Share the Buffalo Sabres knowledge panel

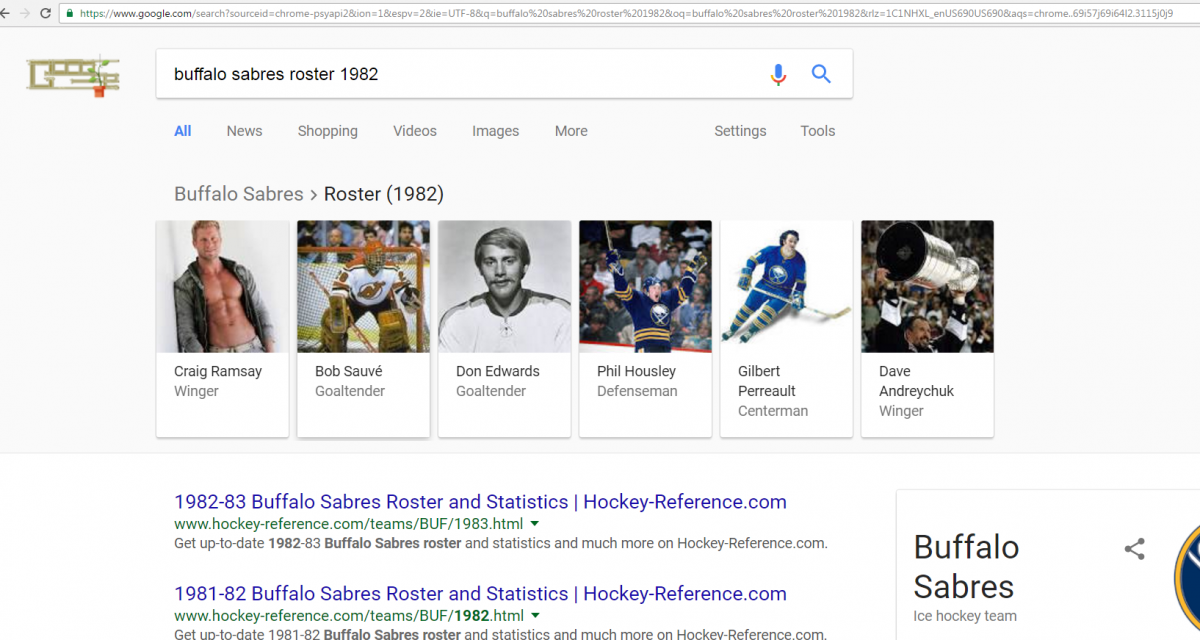click(1134, 549)
